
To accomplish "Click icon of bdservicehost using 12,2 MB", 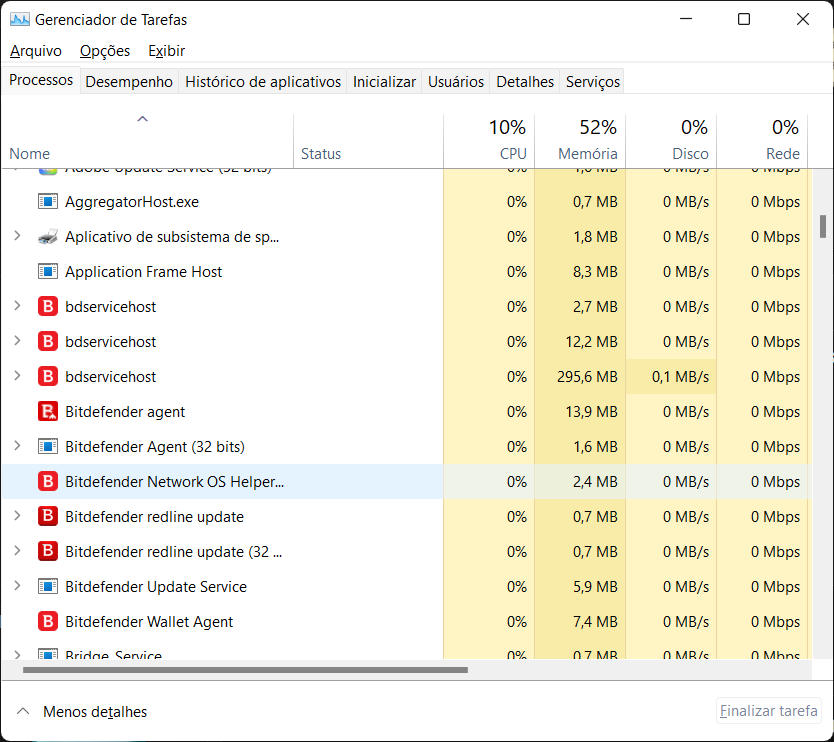I will [48, 341].
